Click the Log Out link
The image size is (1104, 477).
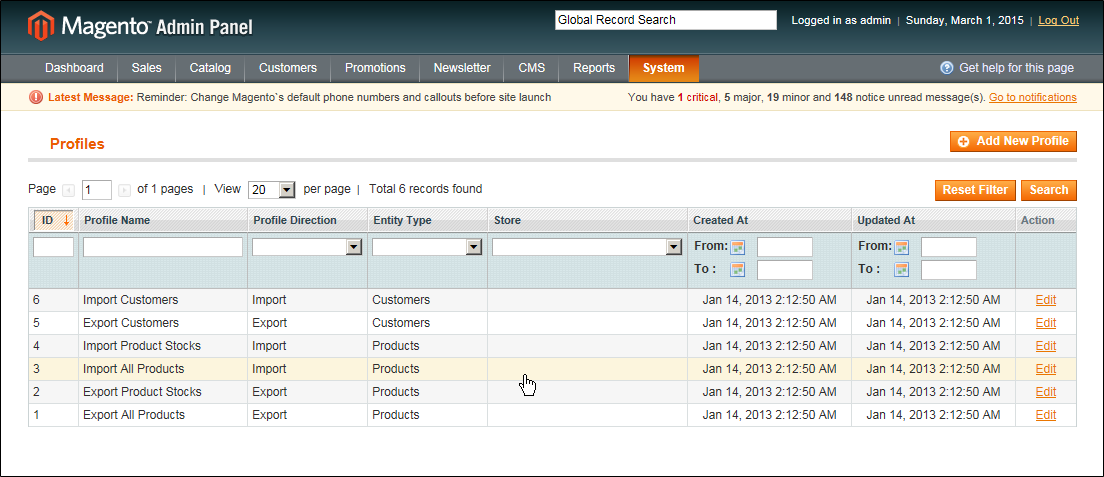[1058, 20]
